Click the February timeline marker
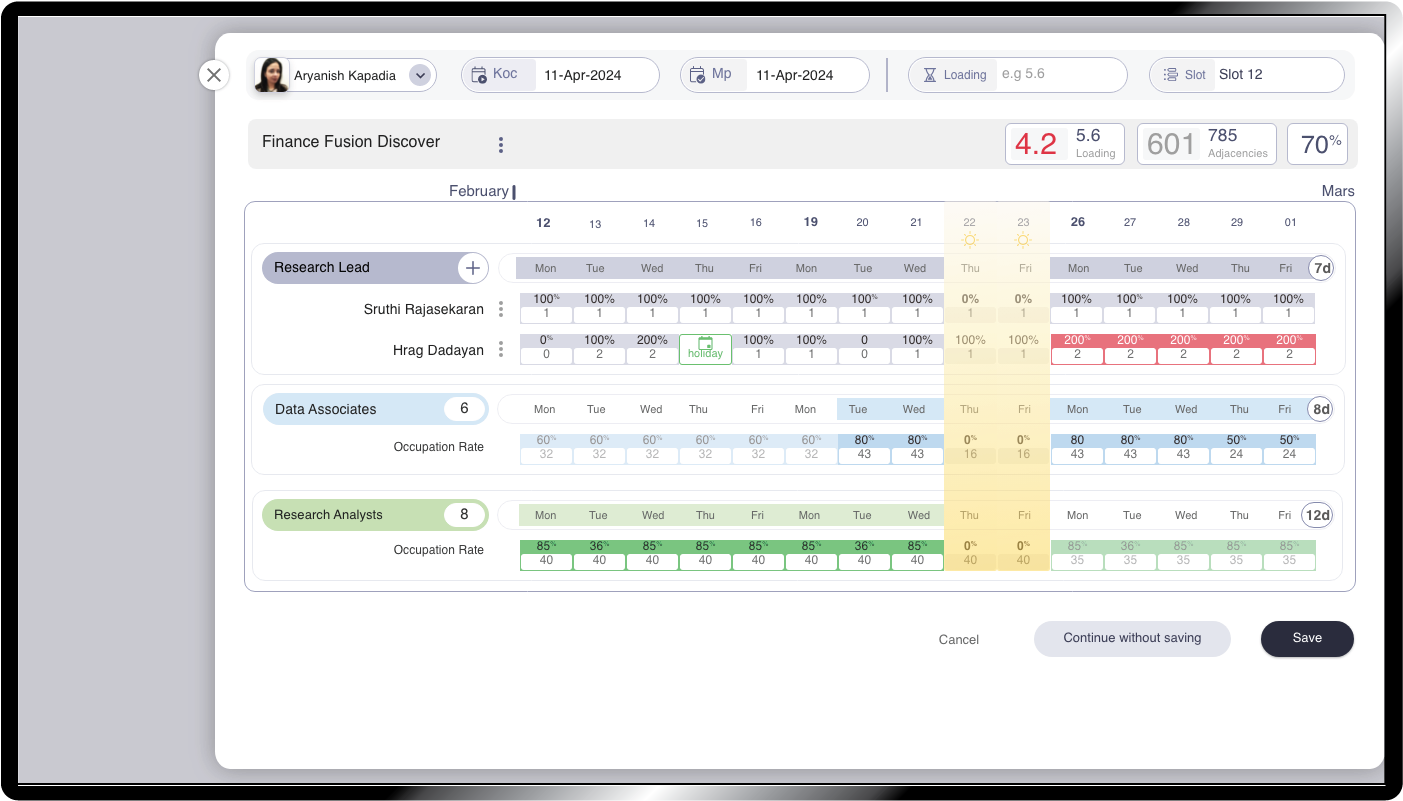 (513, 192)
